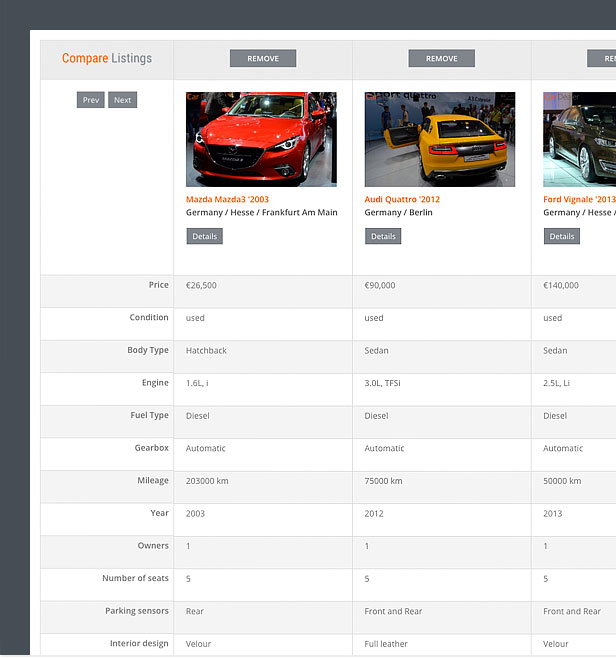Open the Audi Quattro '2012 title link

pos(402,199)
